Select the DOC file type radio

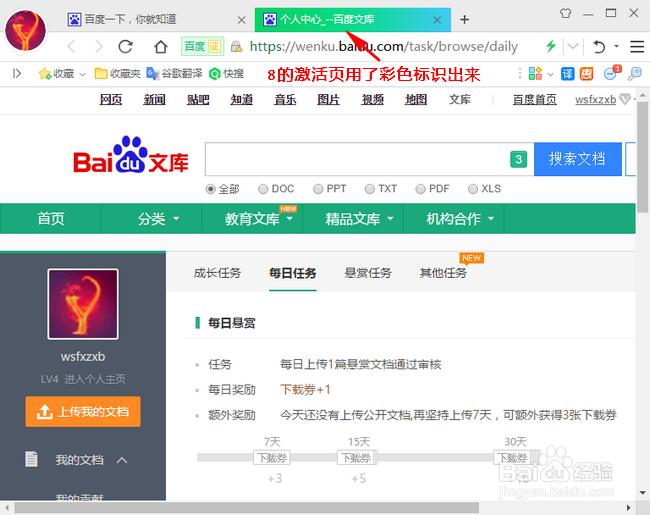[x=263, y=189]
